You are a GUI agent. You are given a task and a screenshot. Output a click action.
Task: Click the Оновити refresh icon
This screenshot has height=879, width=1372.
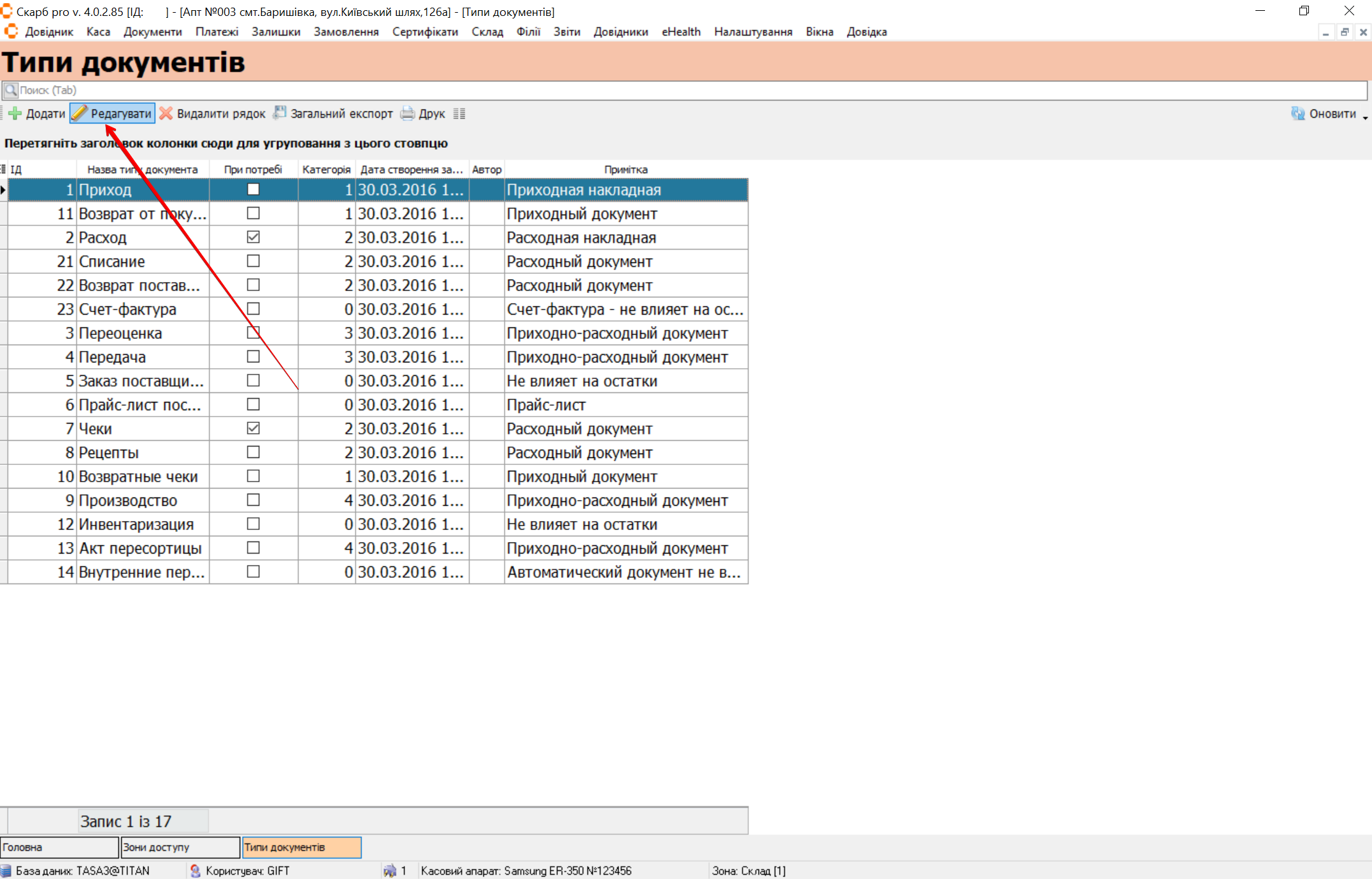[1297, 113]
